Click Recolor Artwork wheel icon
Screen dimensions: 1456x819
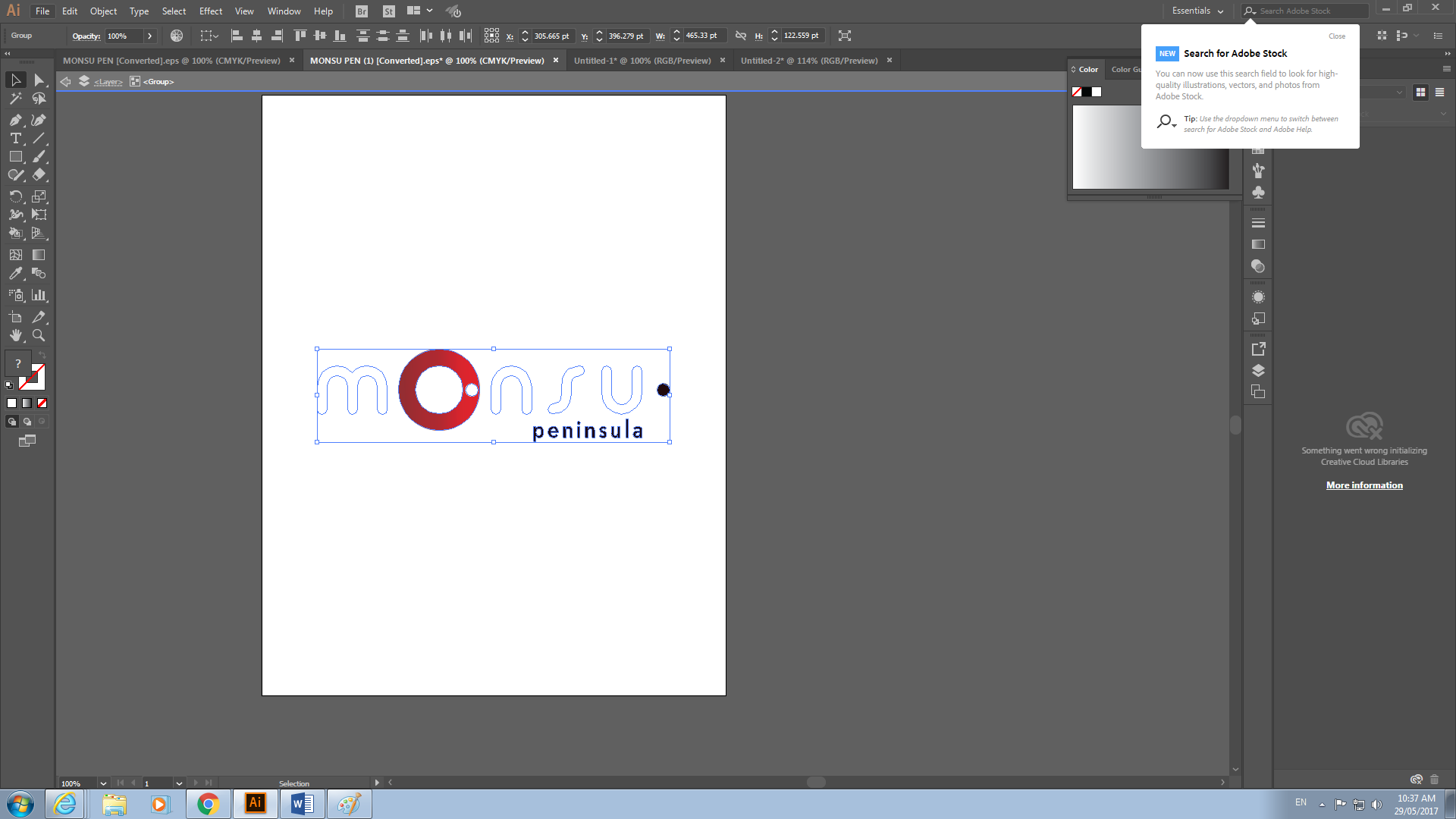tap(177, 36)
